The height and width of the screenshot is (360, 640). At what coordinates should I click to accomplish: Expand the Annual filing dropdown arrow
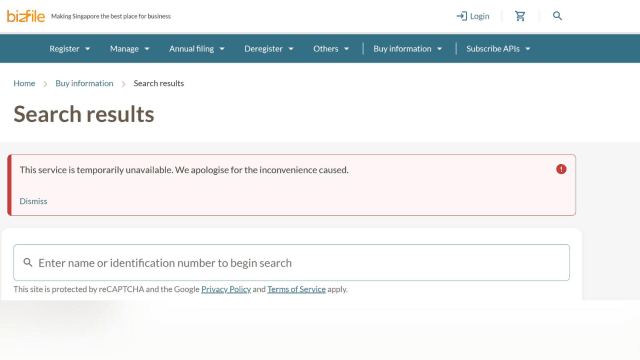click(222, 49)
